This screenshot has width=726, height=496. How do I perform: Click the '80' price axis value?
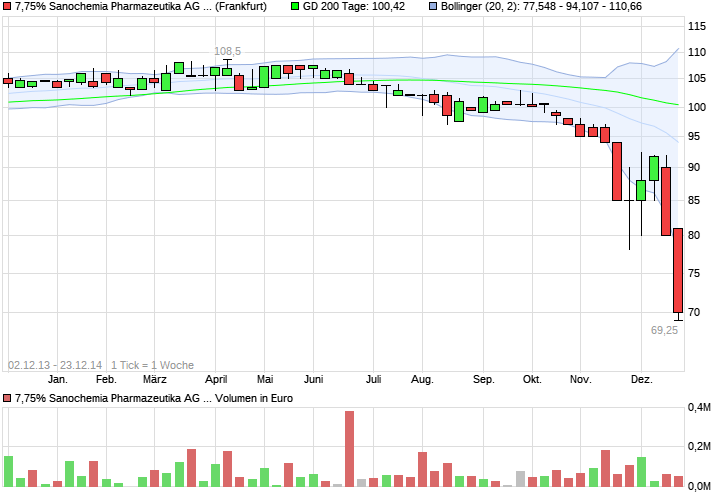click(694, 235)
